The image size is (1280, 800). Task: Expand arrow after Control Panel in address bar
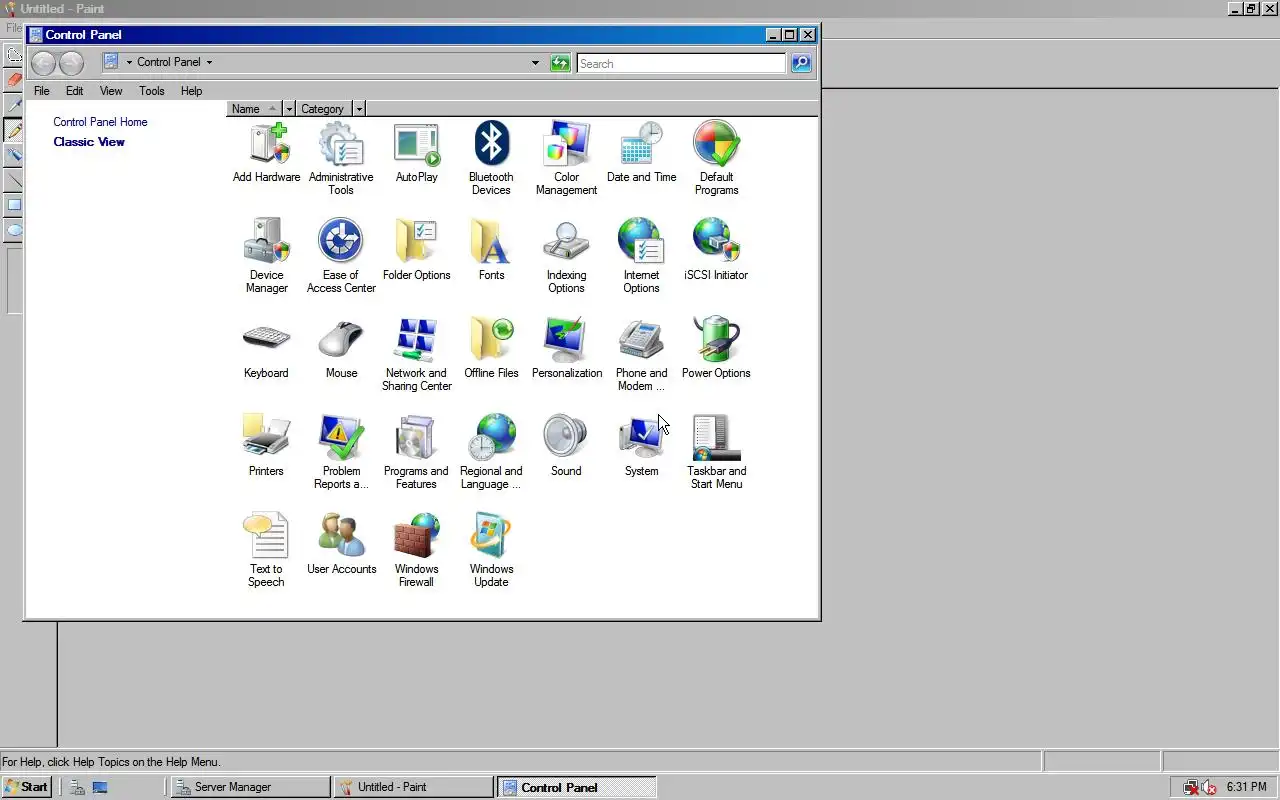[x=209, y=62]
